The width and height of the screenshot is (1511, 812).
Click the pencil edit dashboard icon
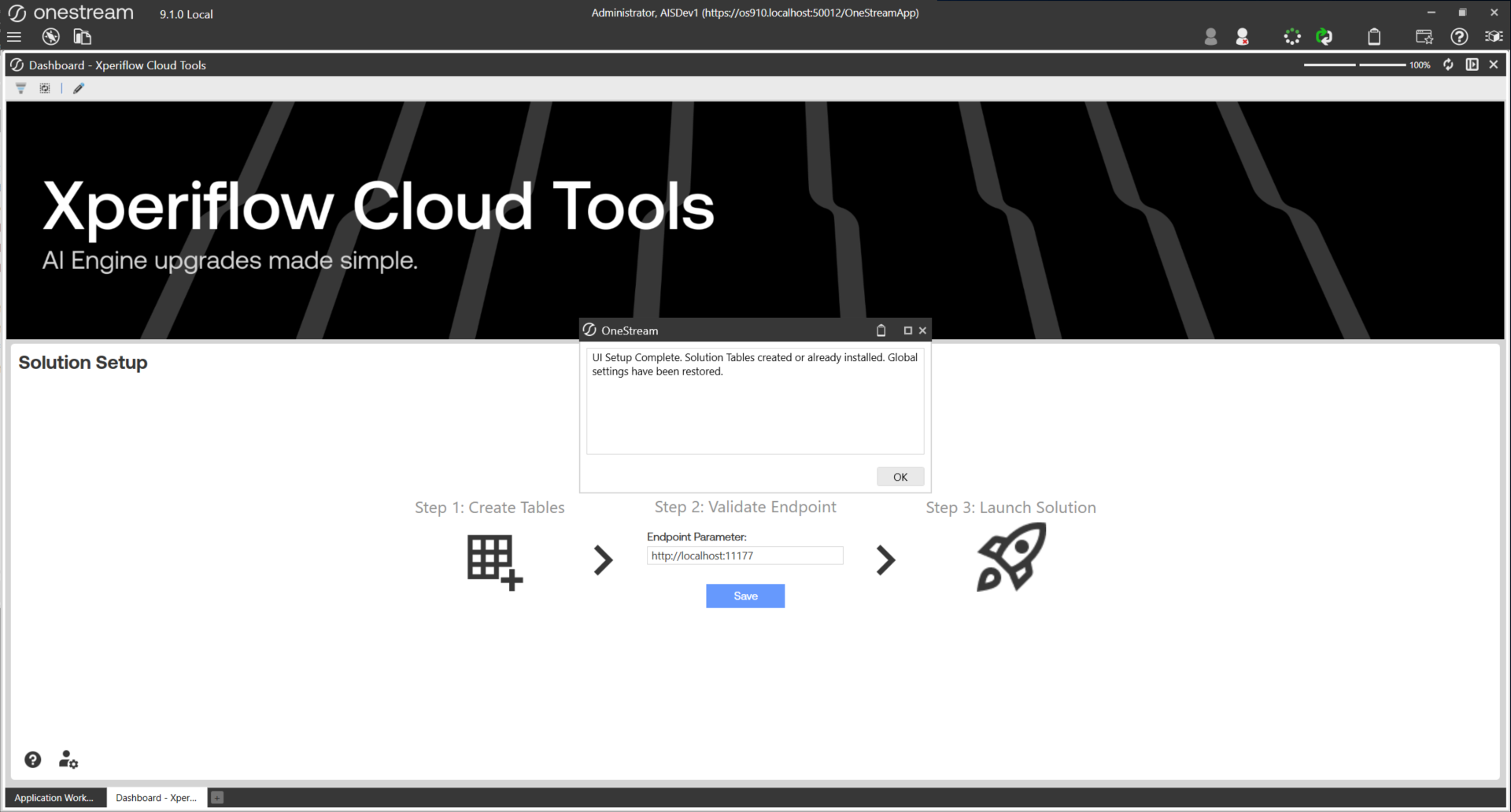[x=79, y=88]
